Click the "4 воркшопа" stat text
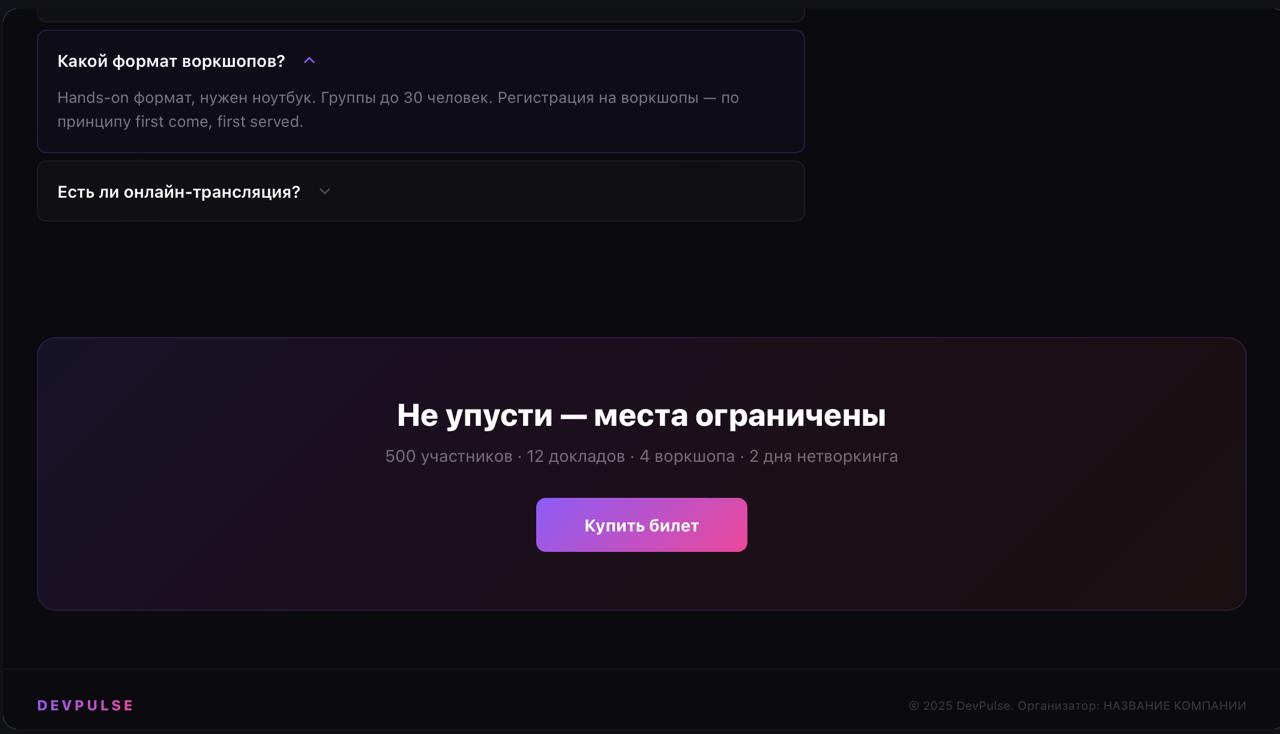Screen dimensions: 1280x734 (687, 457)
